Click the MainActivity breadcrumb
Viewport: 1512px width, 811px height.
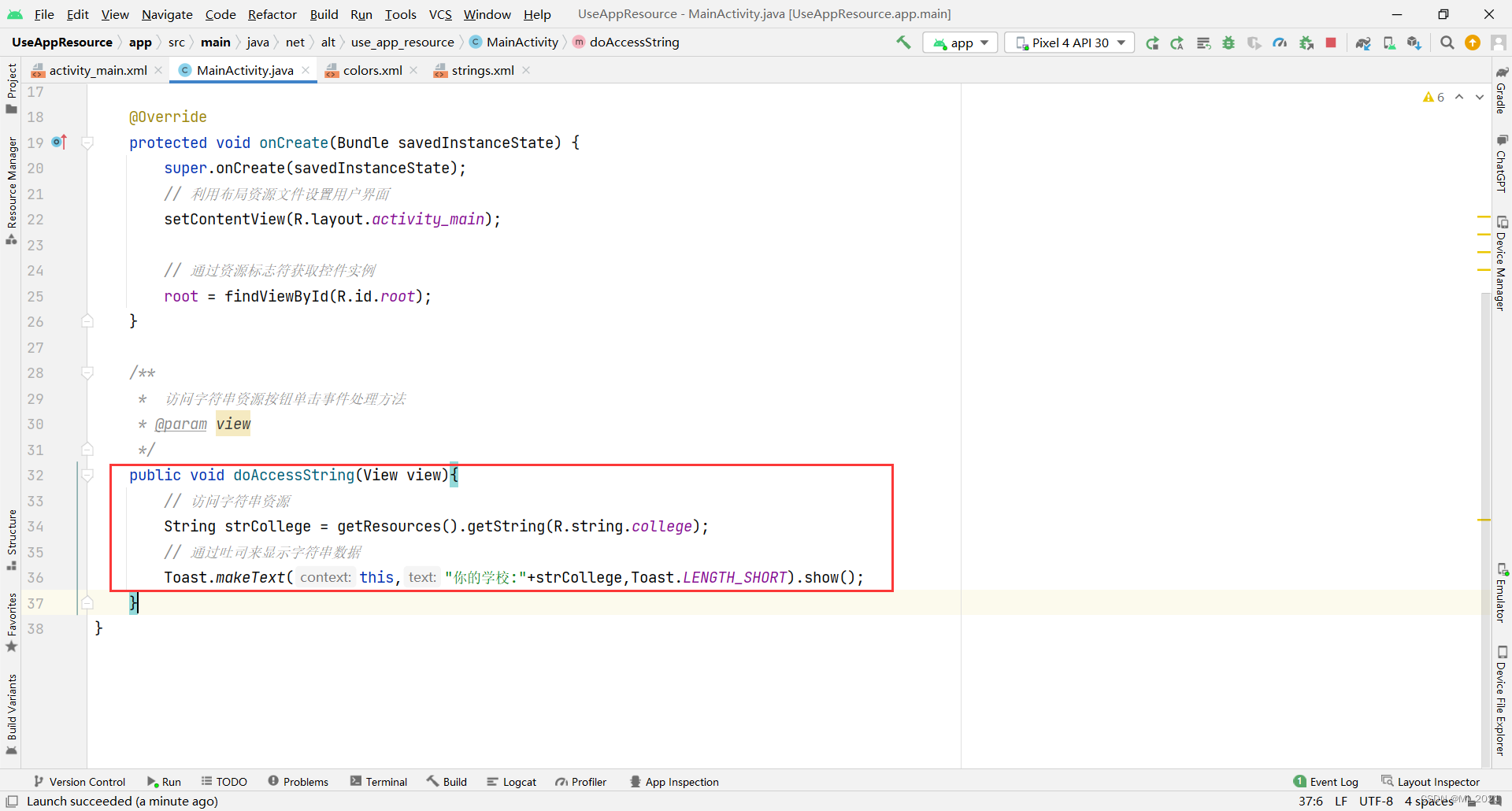tap(513, 43)
